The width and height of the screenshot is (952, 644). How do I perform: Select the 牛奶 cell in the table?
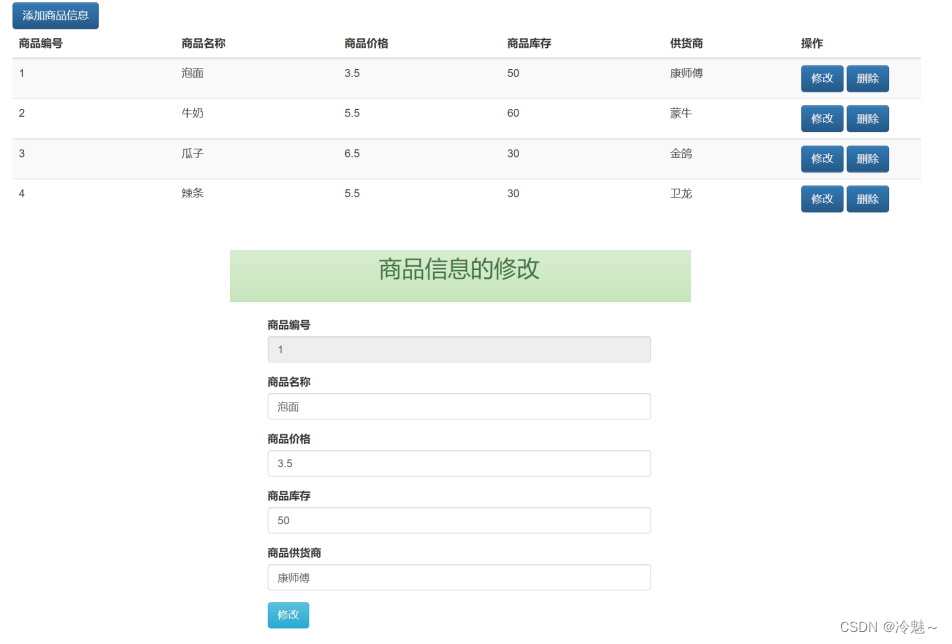(192, 113)
